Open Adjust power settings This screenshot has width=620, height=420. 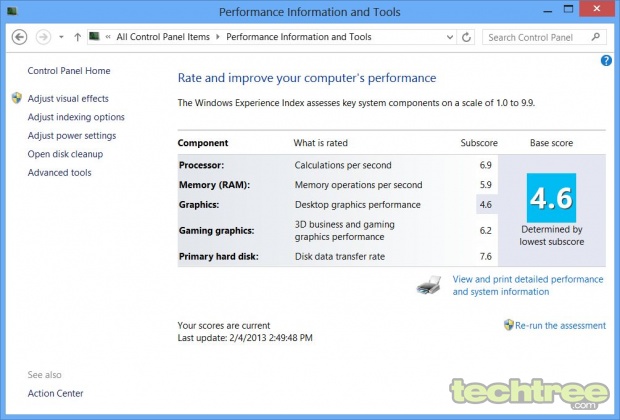[x=72, y=136]
